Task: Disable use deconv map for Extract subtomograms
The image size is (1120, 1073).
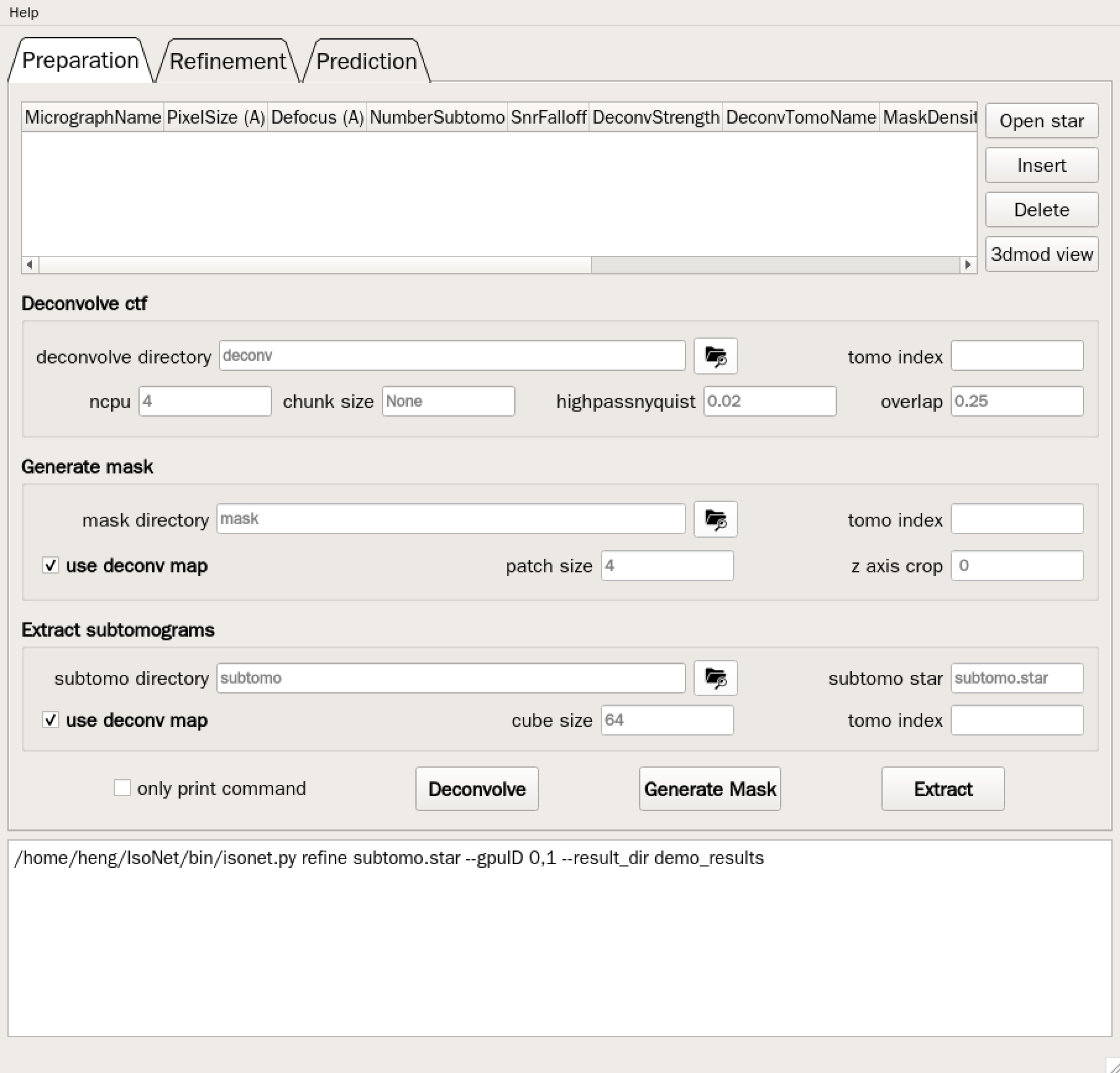Action: tap(51, 720)
